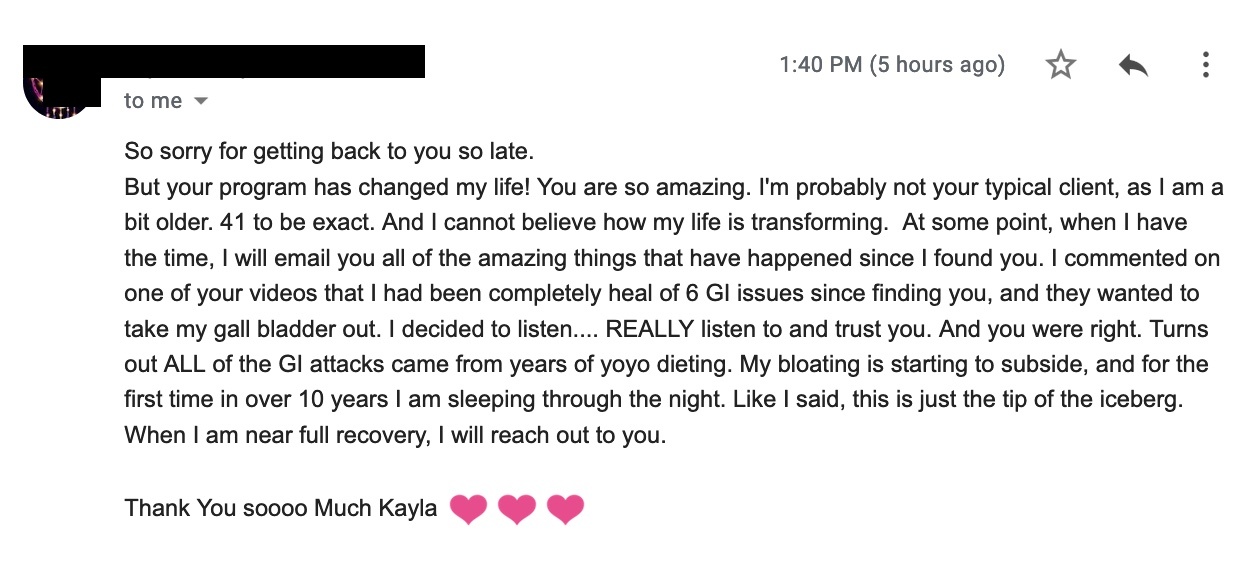The image size is (1242, 562).
Task: Click the first pink heart emoji
Action: (x=468, y=509)
